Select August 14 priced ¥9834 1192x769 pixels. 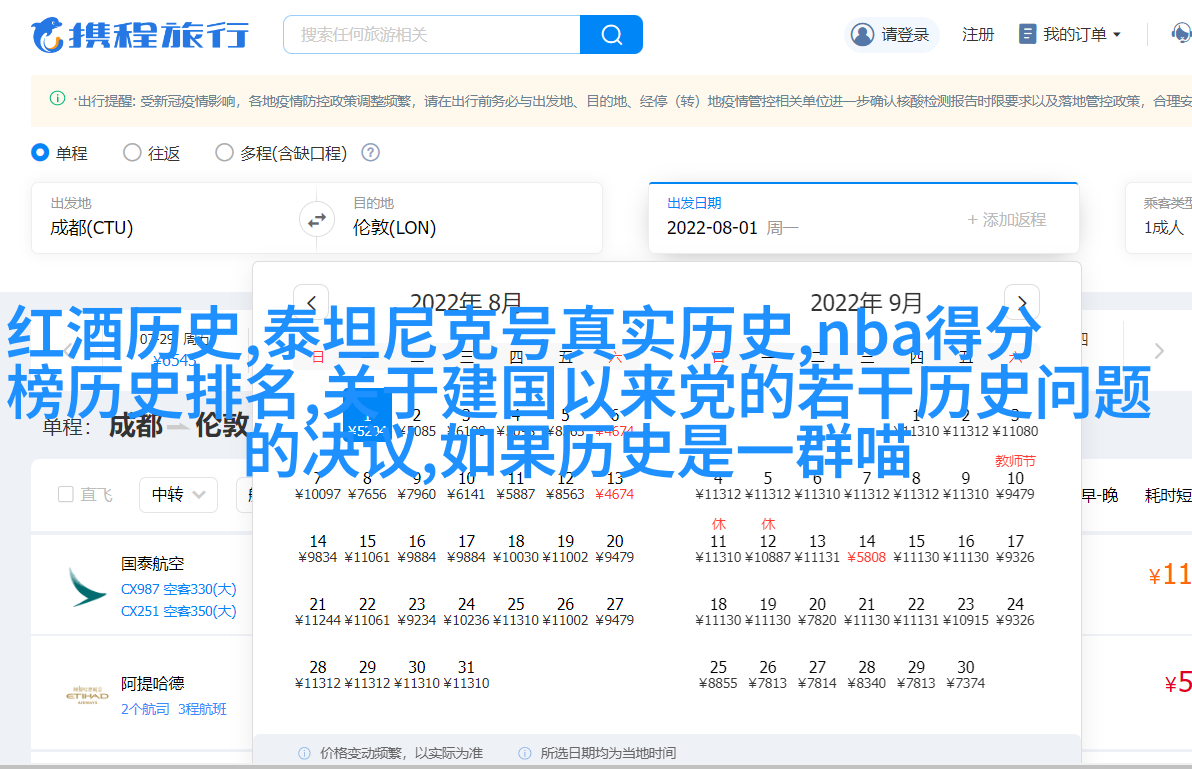point(318,549)
